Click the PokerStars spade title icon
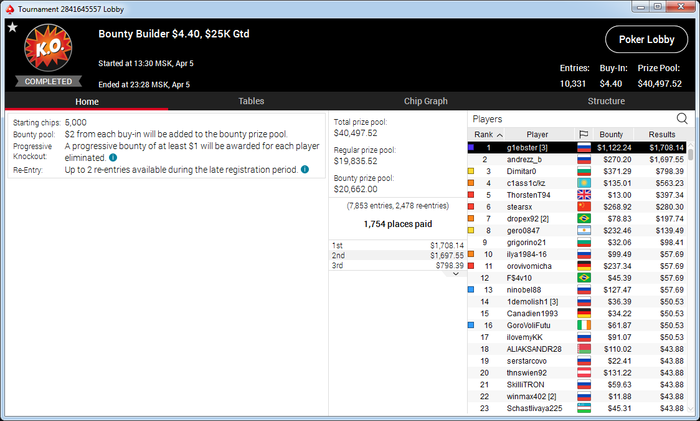Viewport: 700px width, 421px height. [x=10, y=9]
